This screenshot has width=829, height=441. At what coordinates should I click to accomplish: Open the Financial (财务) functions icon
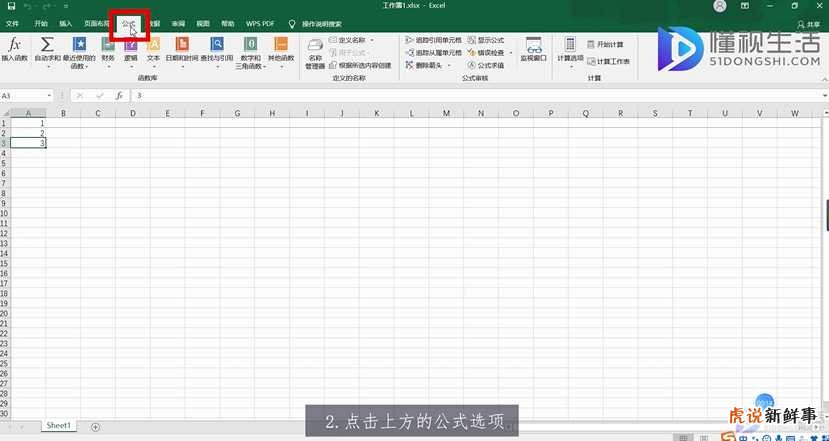click(x=108, y=44)
